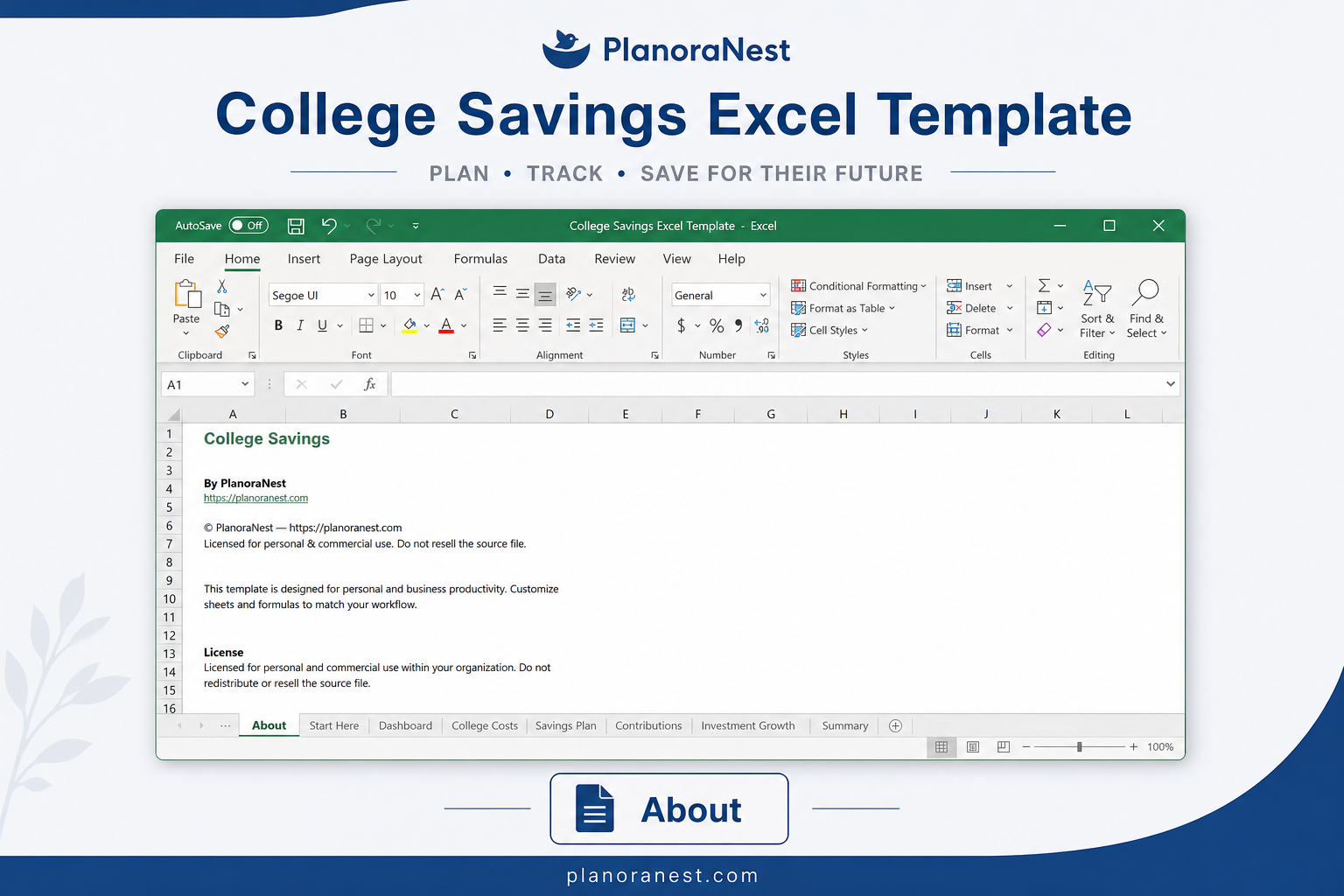The image size is (1344, 896).
Task: Click the red Font Color A
Action: click(446, 325)
